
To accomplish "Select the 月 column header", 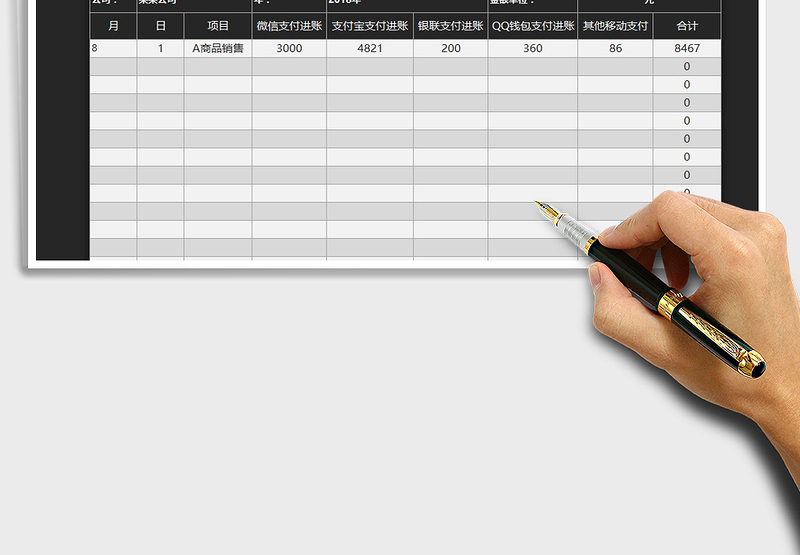I will [113, 26].
